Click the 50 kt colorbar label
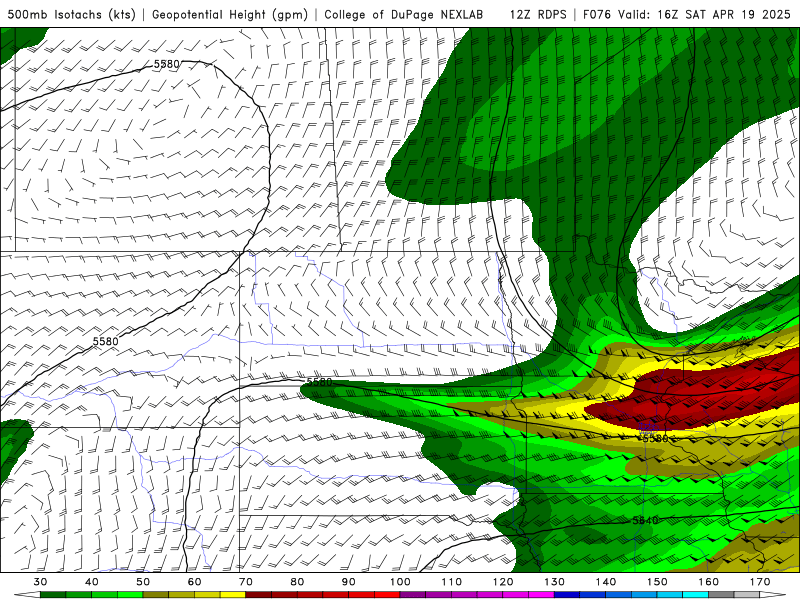Viewport: 800px width, 600px height. tap(143, 582)
